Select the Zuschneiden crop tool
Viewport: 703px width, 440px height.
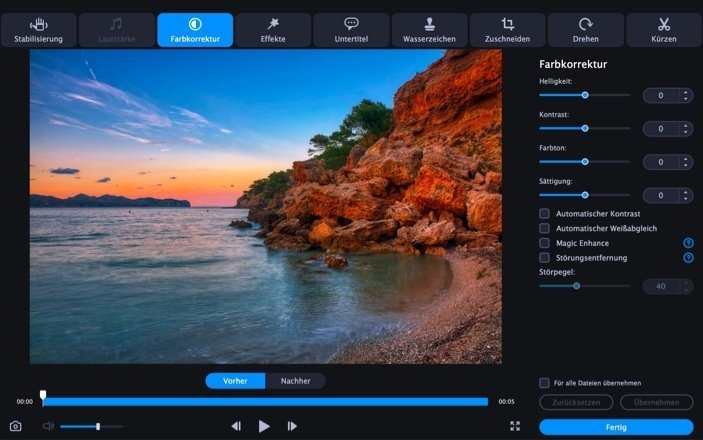pyautogui.click(x=508, y=30)
